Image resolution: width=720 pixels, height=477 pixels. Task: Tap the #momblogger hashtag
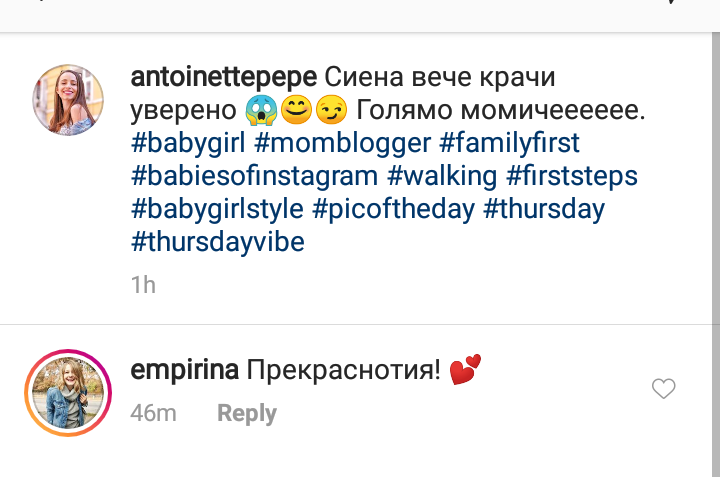[350, 143]
